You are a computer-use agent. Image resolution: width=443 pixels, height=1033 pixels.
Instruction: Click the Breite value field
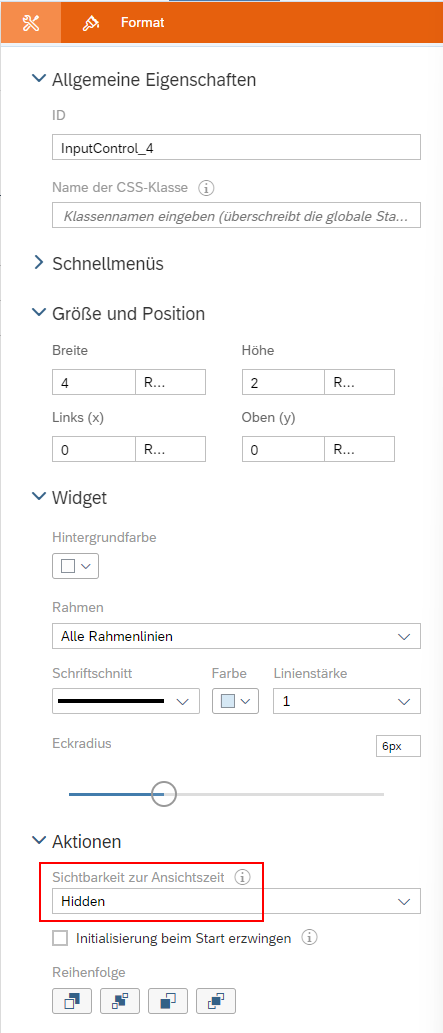[x=94, y=382]
